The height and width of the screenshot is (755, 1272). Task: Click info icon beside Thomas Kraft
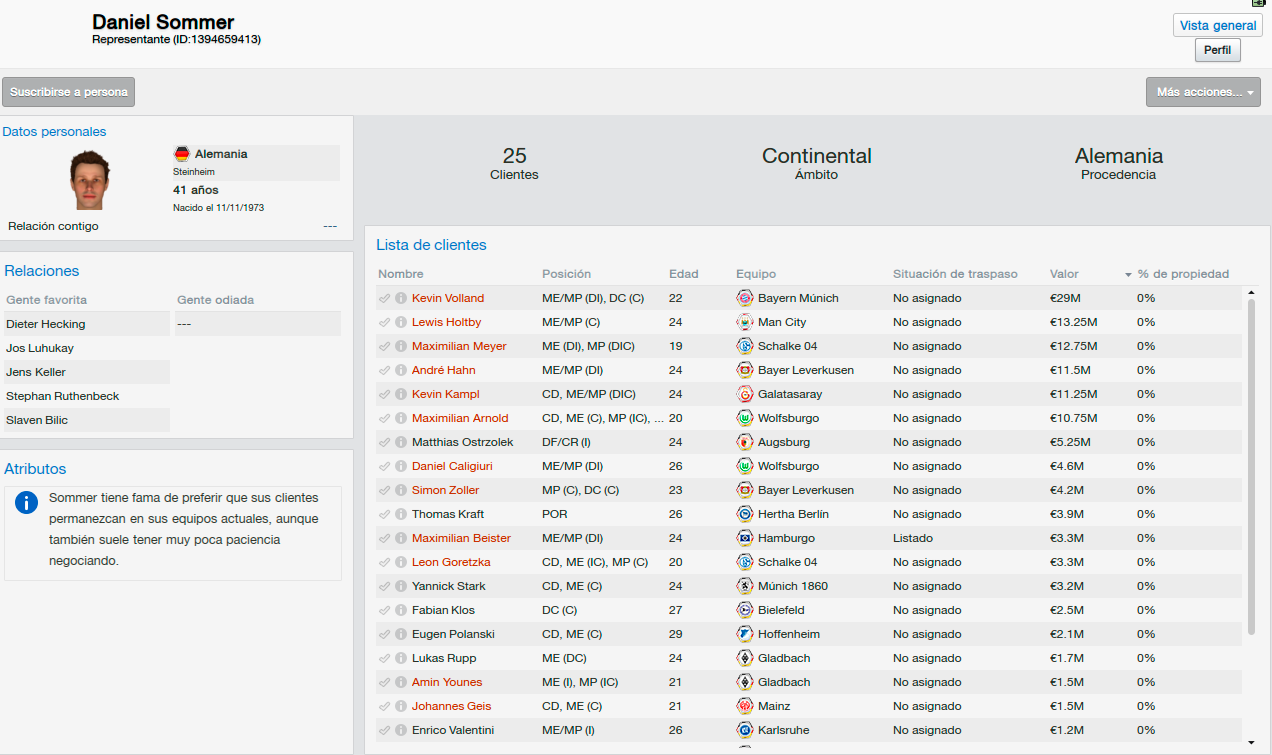pyautogui.click(x=401, y=514)
